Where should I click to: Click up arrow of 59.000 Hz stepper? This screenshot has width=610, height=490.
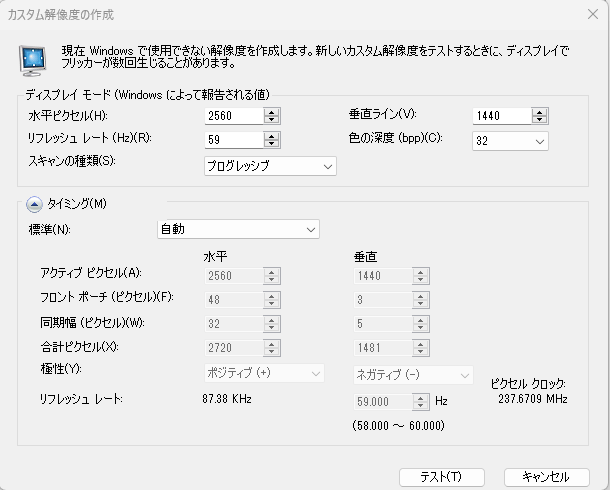(x=421, y=398)
